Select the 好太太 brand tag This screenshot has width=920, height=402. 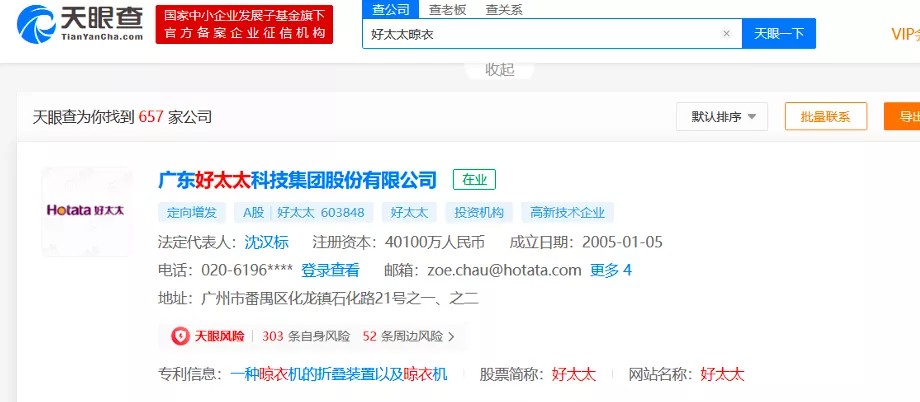coord(409,212)
